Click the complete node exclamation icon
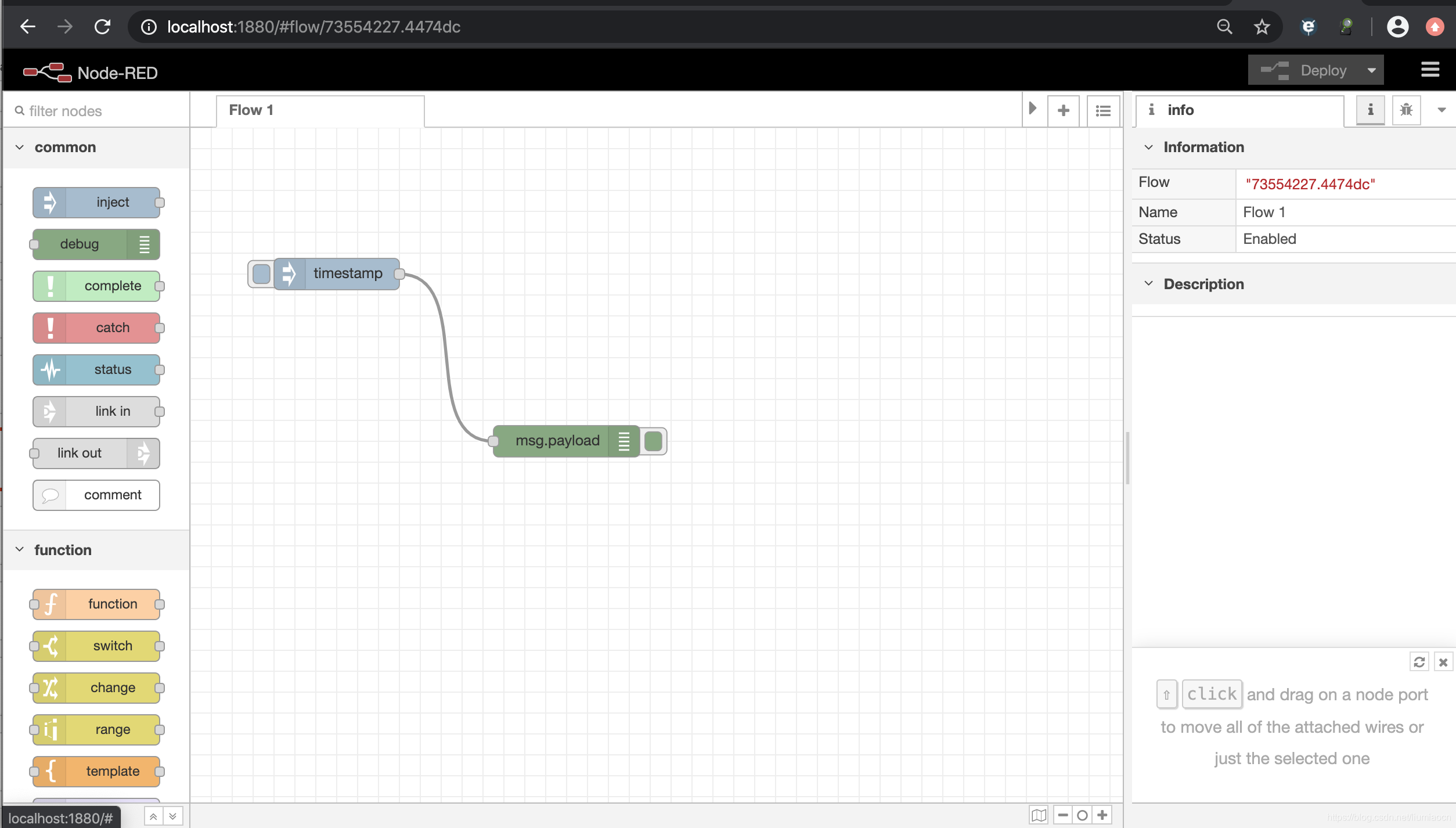This screenshot has width=1456, height=828. (x=50, y=285)
